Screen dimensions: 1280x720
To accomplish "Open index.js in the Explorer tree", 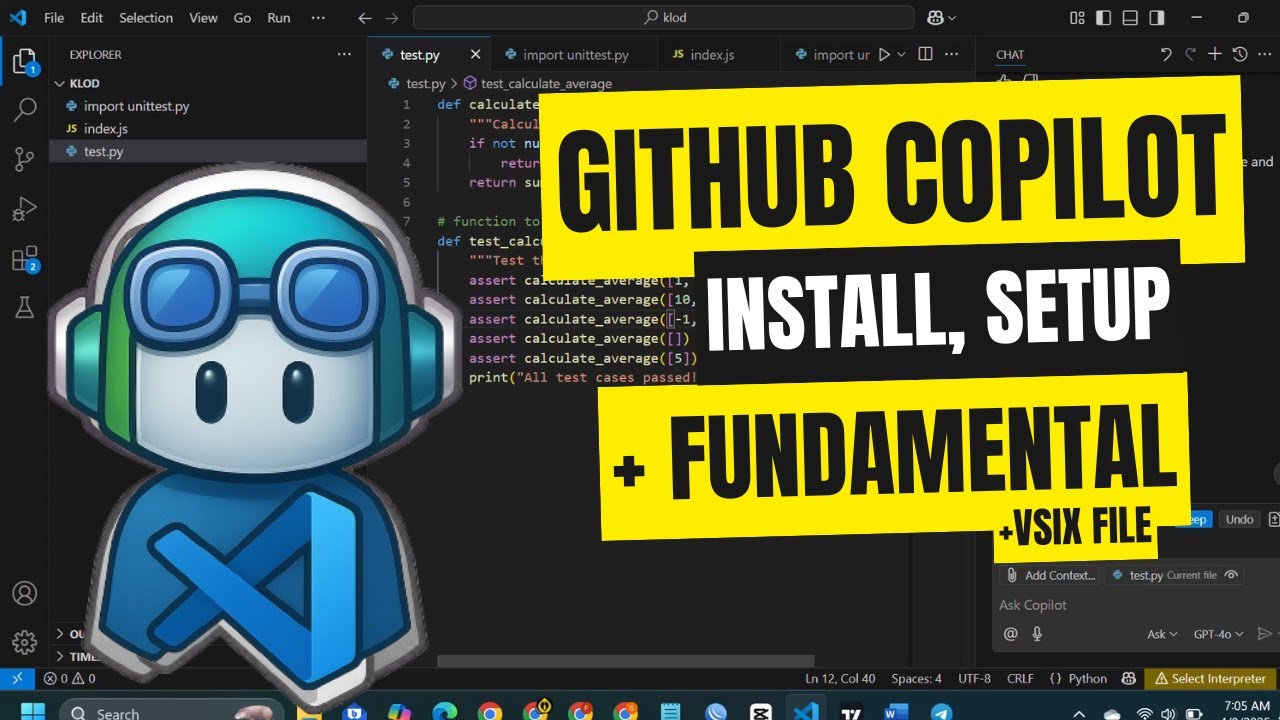I will (105, 129).
